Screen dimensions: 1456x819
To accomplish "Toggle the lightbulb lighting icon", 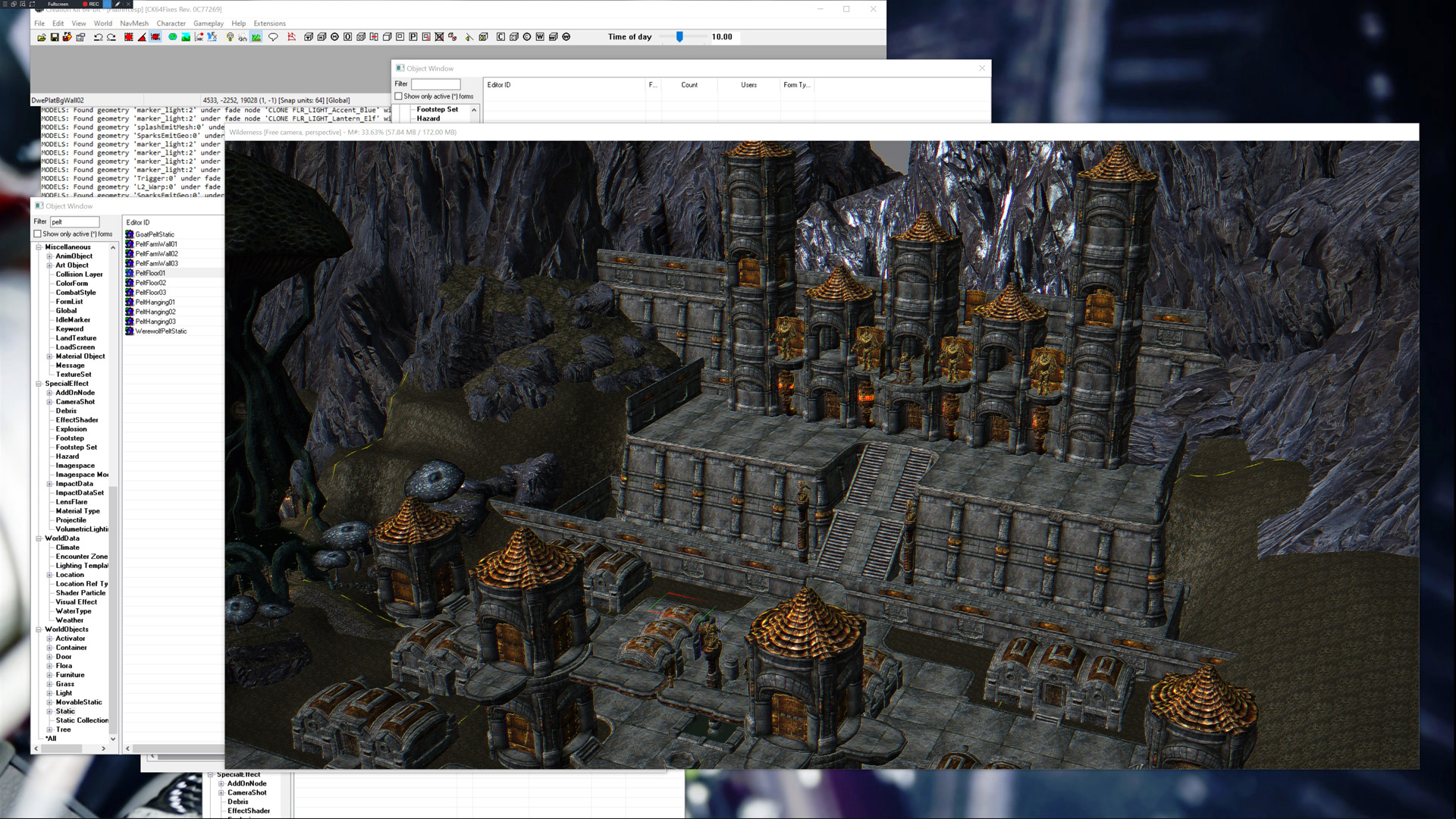I will [230, 37].
